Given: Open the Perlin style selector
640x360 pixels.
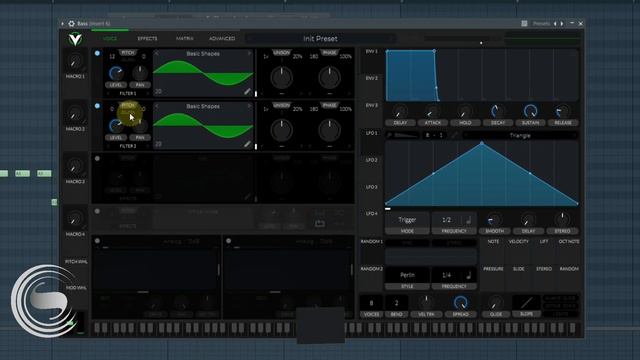Looking at the screenshot, I should (407, 275).
